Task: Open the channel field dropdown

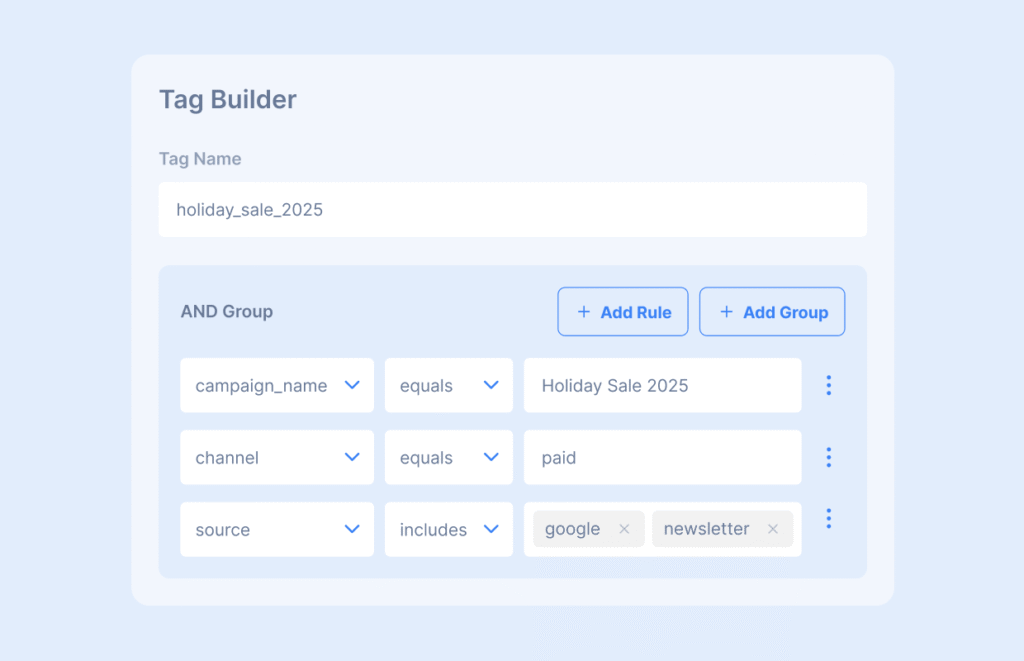Action: [x=277, y=457]
